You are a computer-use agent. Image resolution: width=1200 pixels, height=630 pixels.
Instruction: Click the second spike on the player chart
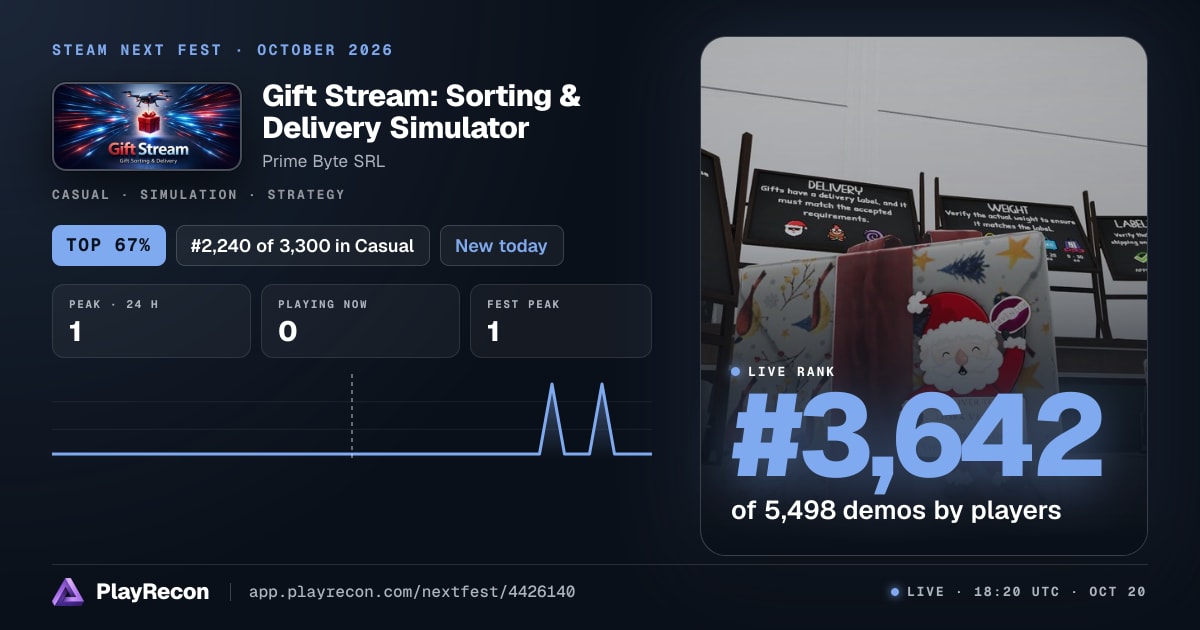click(x=601, y=418)
